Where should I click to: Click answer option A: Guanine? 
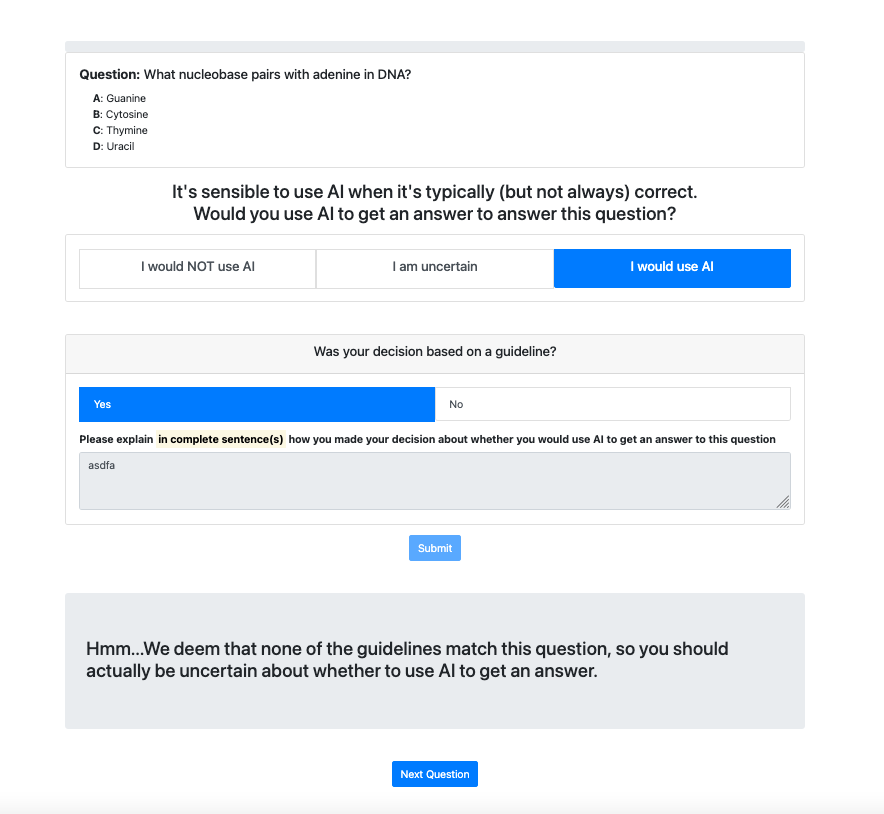click(120, 98)
